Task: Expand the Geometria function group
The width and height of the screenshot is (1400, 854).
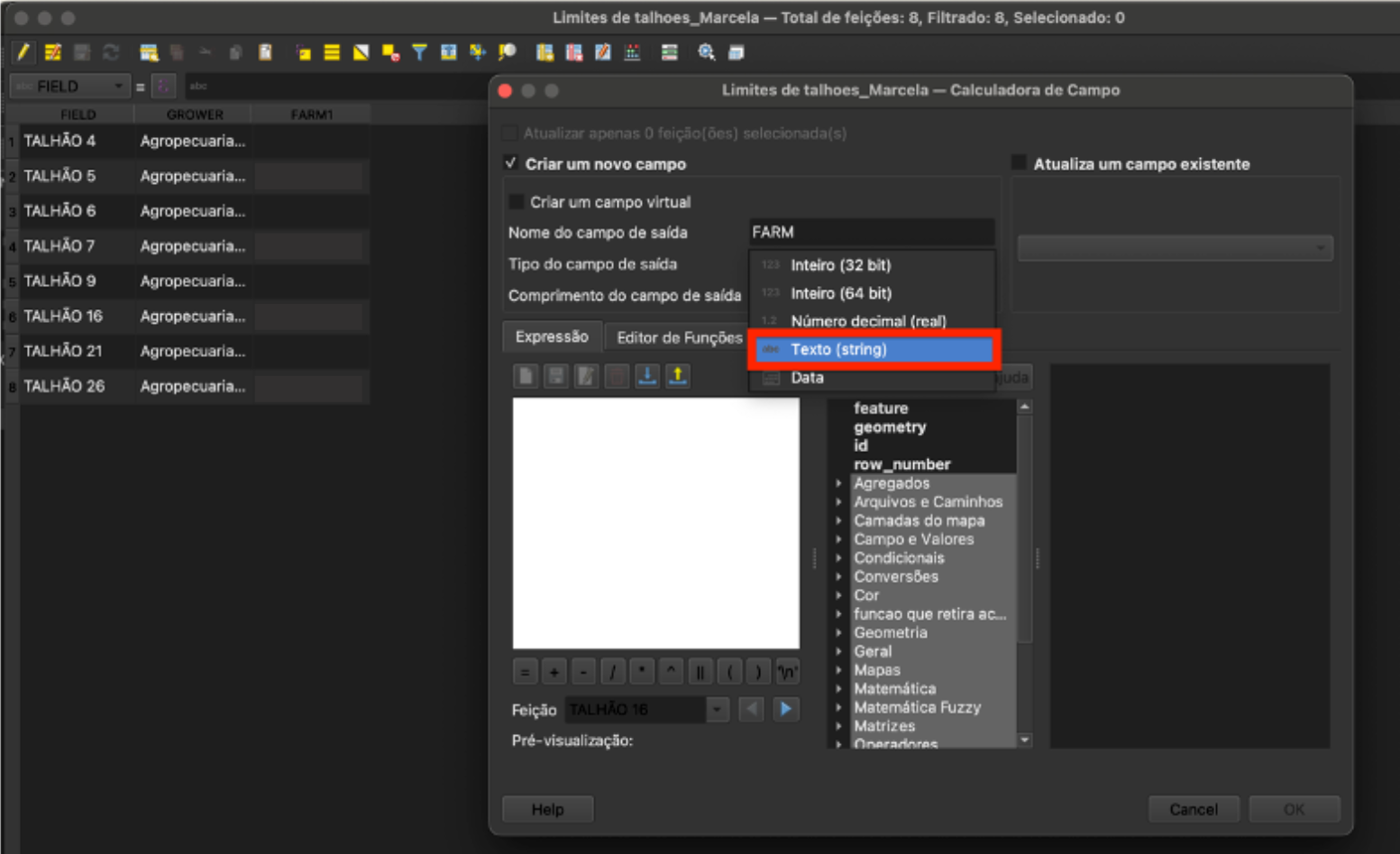Action: click(x=839, y=633)
